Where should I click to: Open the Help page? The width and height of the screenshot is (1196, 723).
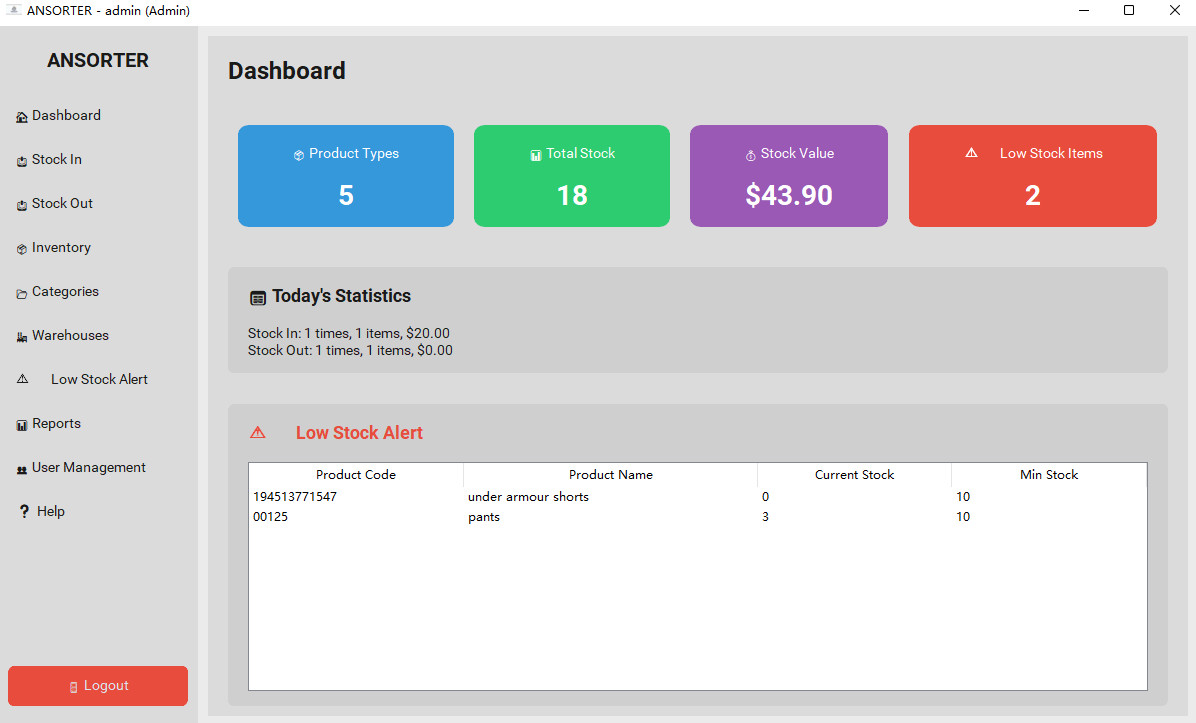(98, 511)
